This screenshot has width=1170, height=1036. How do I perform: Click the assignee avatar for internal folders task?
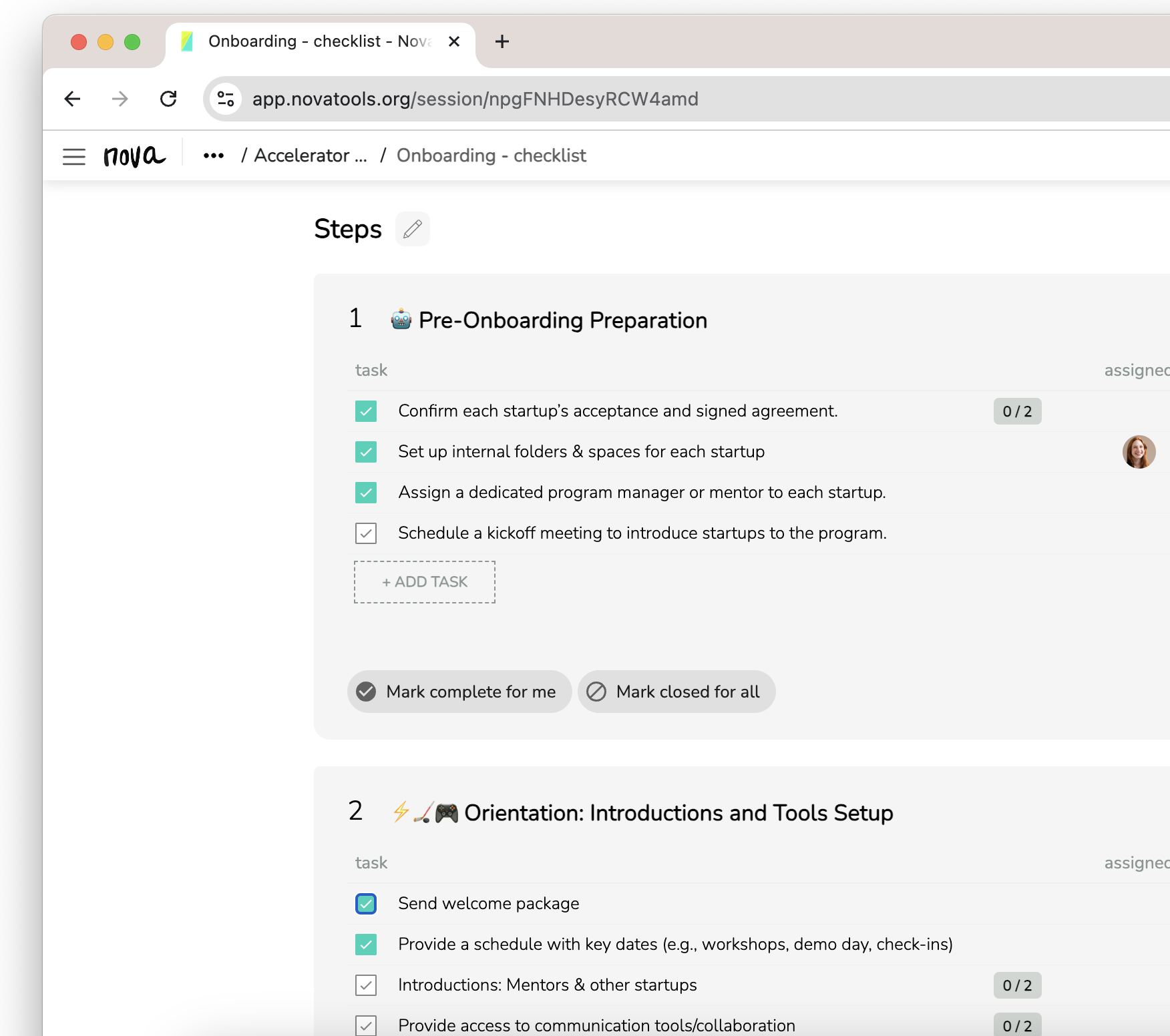[x=1138, y=452]
